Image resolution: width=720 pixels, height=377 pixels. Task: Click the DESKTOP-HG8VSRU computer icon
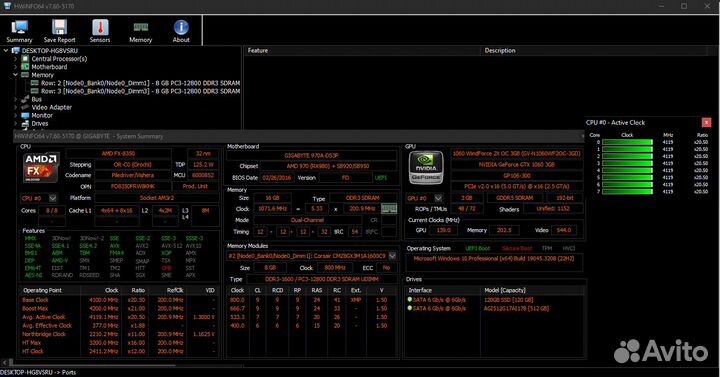(16, 51)
